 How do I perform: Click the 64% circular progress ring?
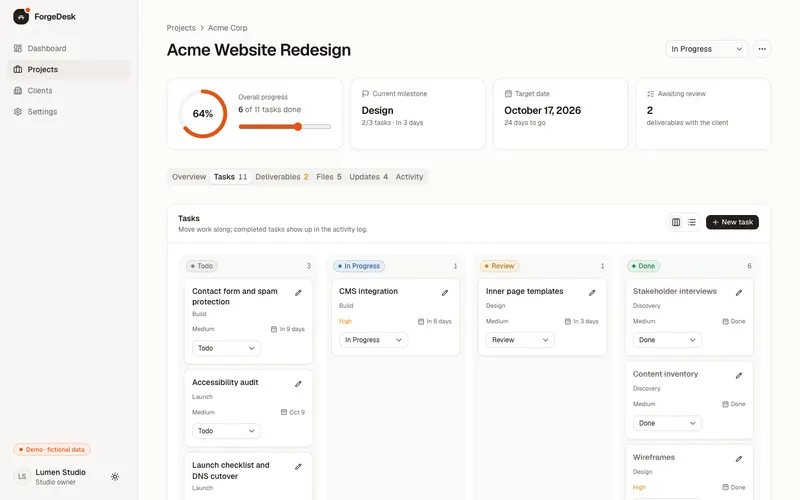[203, 114]
